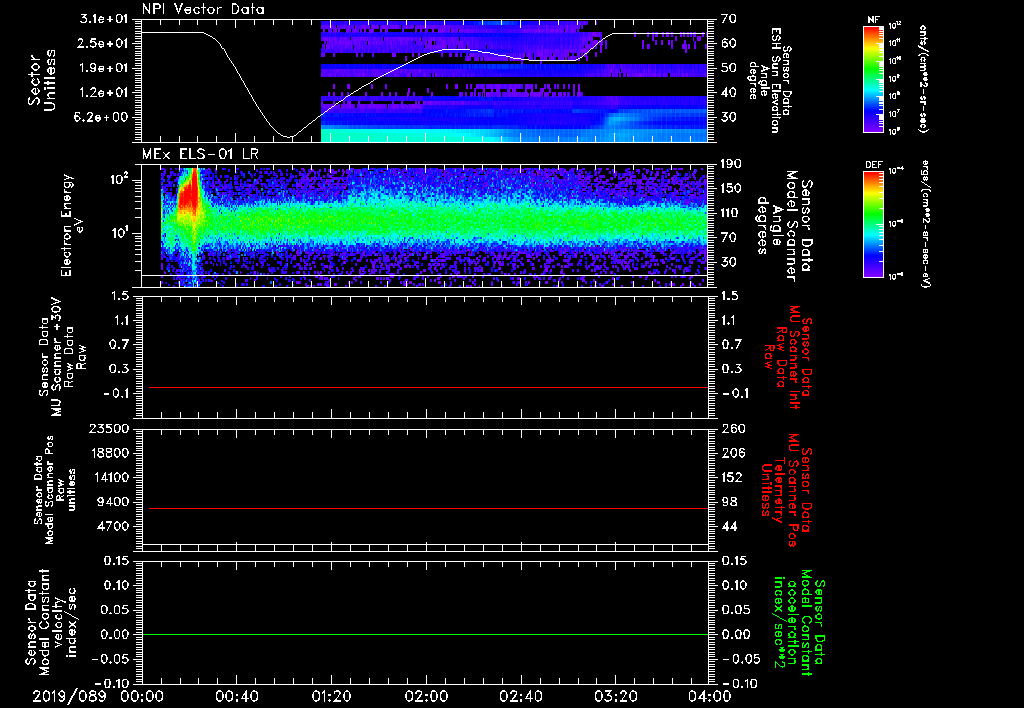Click the "23500" scanner position tick

pyautogui.click(x=109, y=429)
